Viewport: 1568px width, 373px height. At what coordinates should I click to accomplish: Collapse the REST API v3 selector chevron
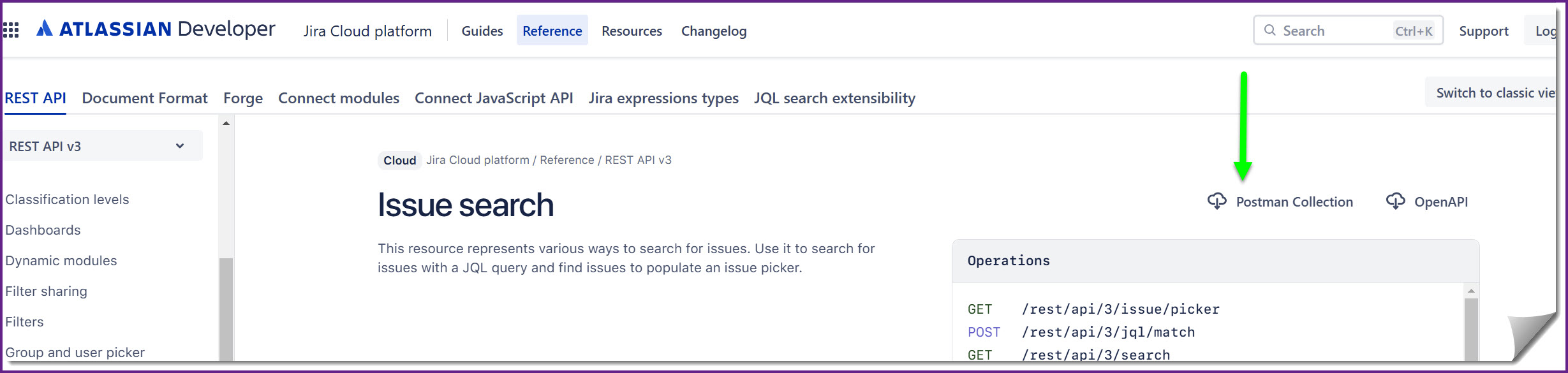tap(181, 145)
